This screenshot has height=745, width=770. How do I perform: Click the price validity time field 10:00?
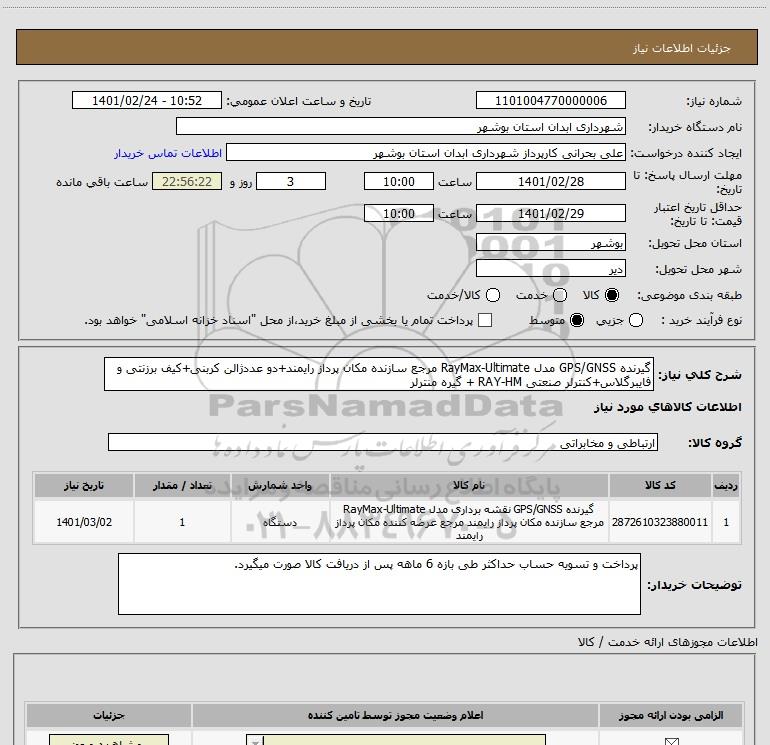click(x=399, y=213)
